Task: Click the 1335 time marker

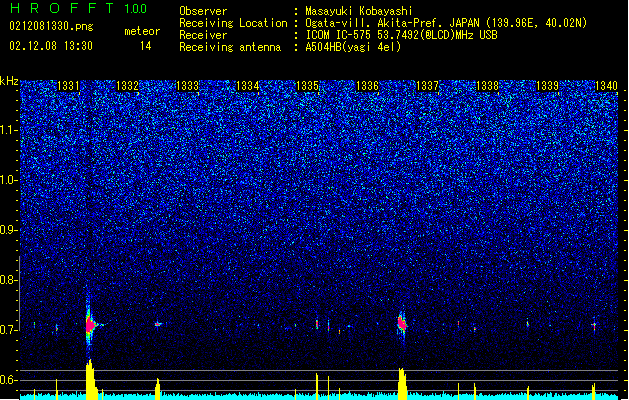Action: [307, 86]
